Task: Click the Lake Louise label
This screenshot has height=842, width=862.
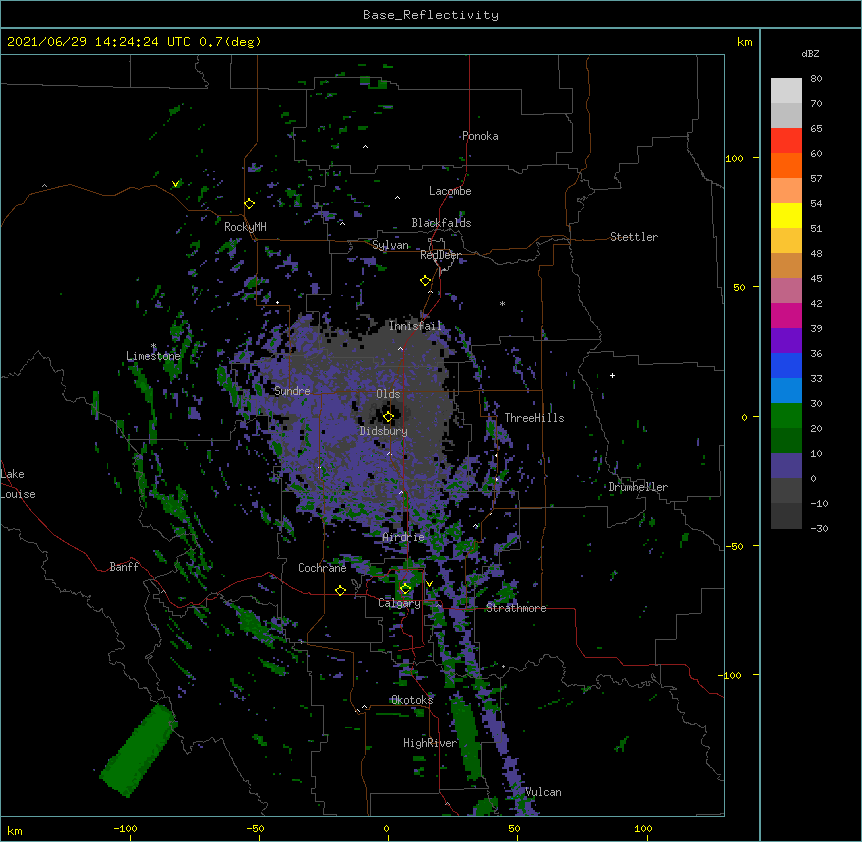Action: (x=18, y=484)
